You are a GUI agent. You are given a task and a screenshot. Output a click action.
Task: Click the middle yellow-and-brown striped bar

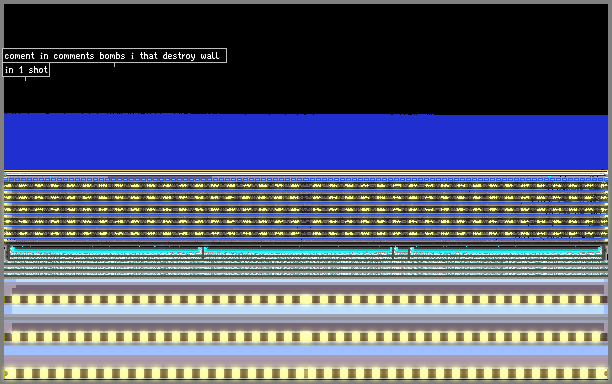(306, 336)
